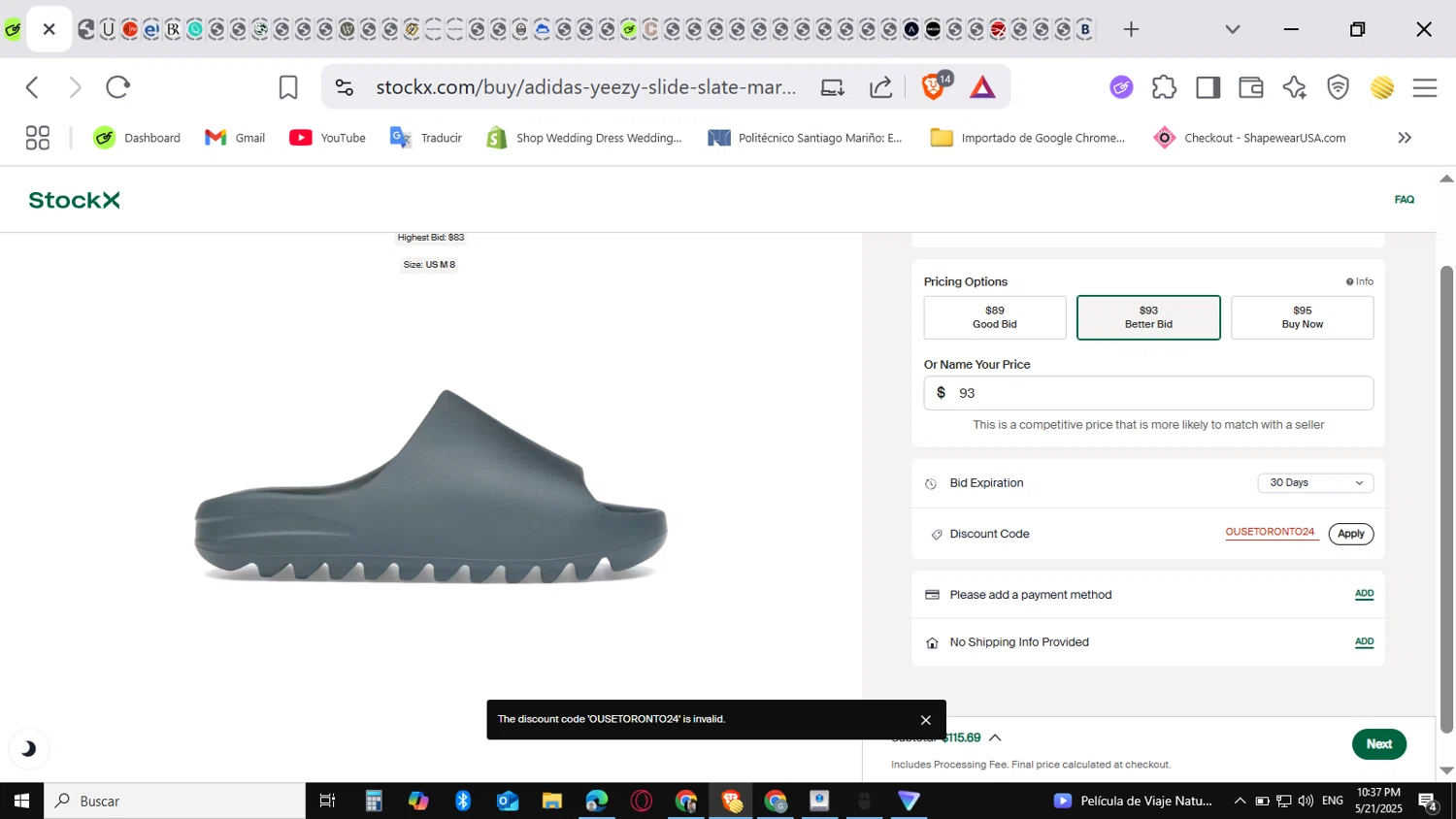This screenshot has height=819, width=1456.
Task: Expand the subtotal details chevron
Action: 995,737
